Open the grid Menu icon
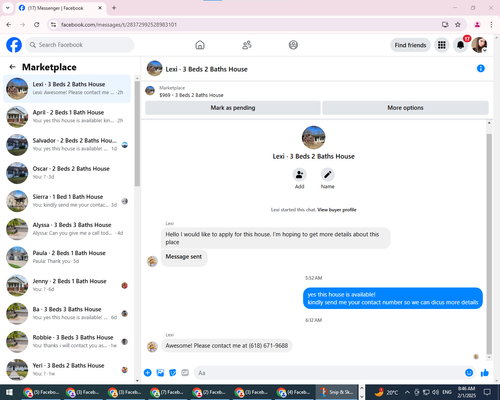This screenshot has width=500, height=400. click(x=442, y=45)
